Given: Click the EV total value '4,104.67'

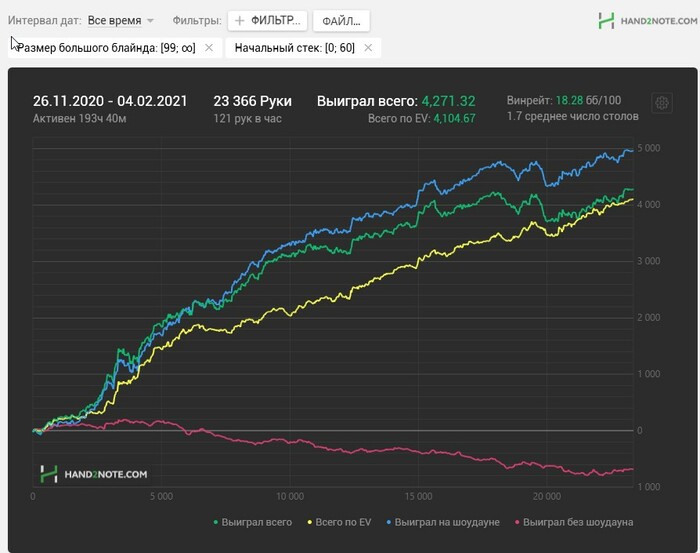Looking at the screenshot, I should (454, 119).
